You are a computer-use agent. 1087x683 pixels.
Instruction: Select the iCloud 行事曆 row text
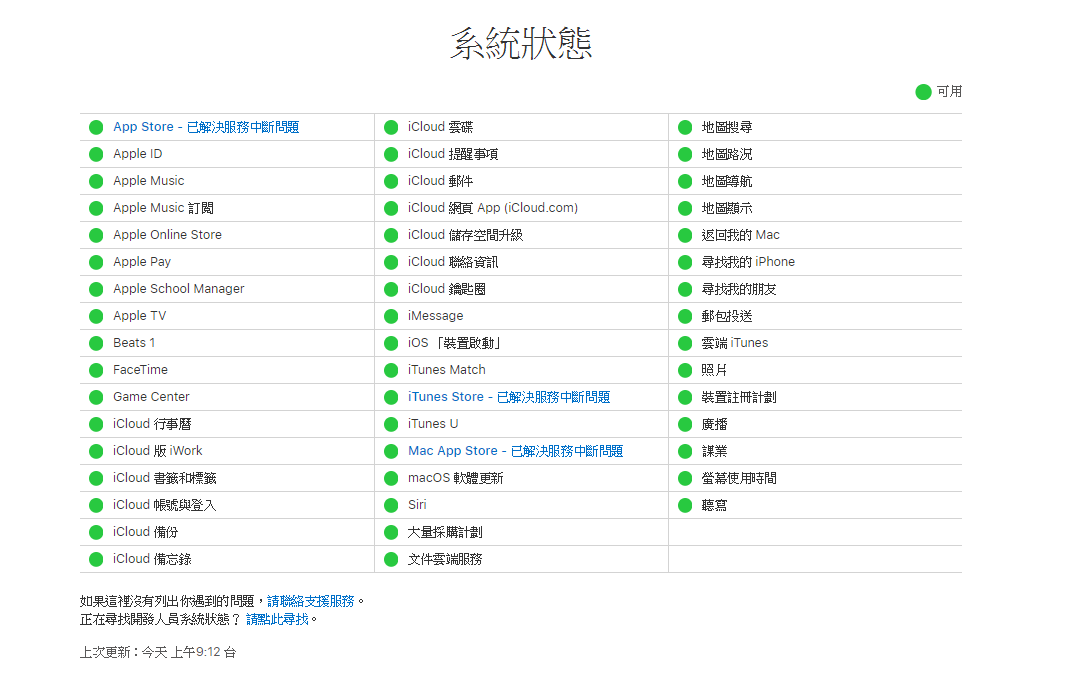152,424
